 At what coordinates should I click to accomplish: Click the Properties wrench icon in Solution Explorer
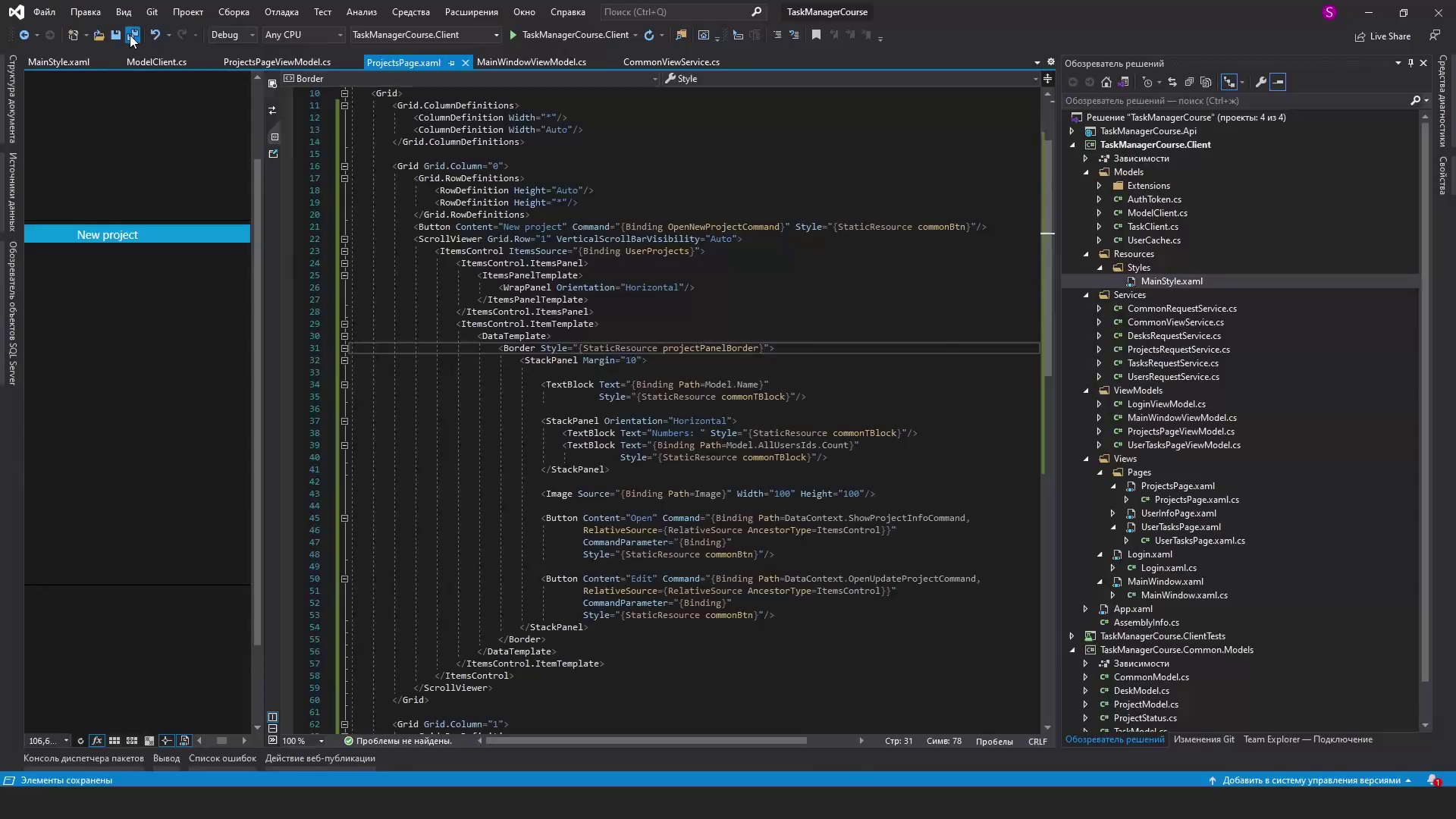[x=1260, y=82]
